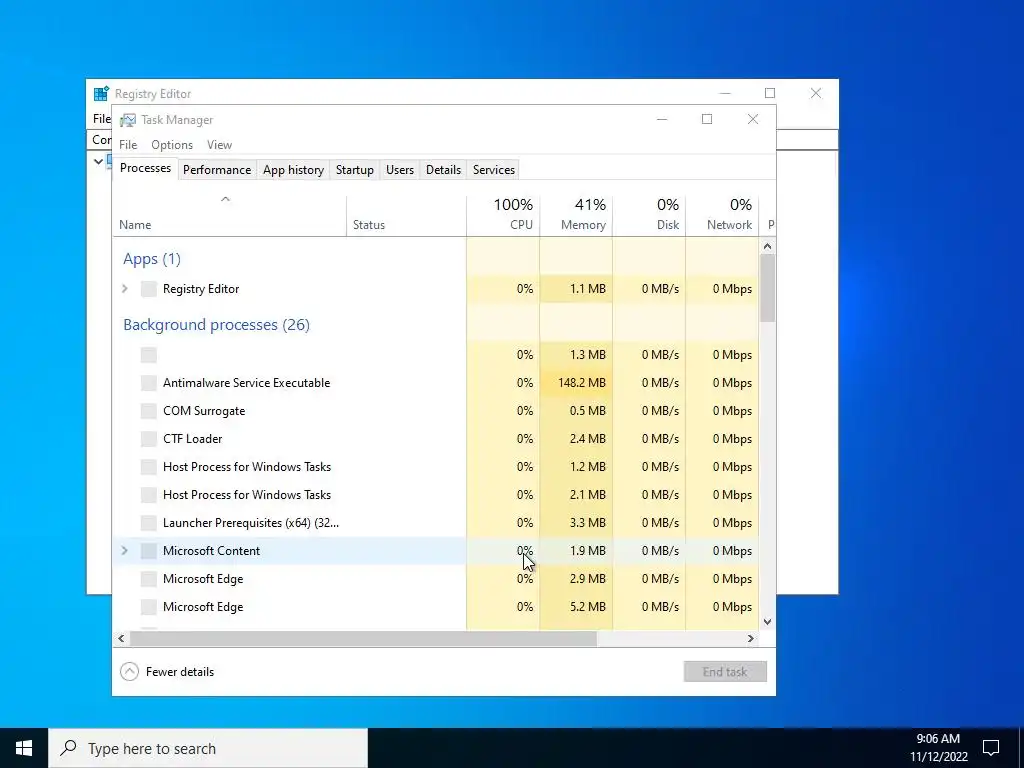The image size is (1024, 768).
Task: Click the scroll right arrow
Action: (x=751, y=638)
